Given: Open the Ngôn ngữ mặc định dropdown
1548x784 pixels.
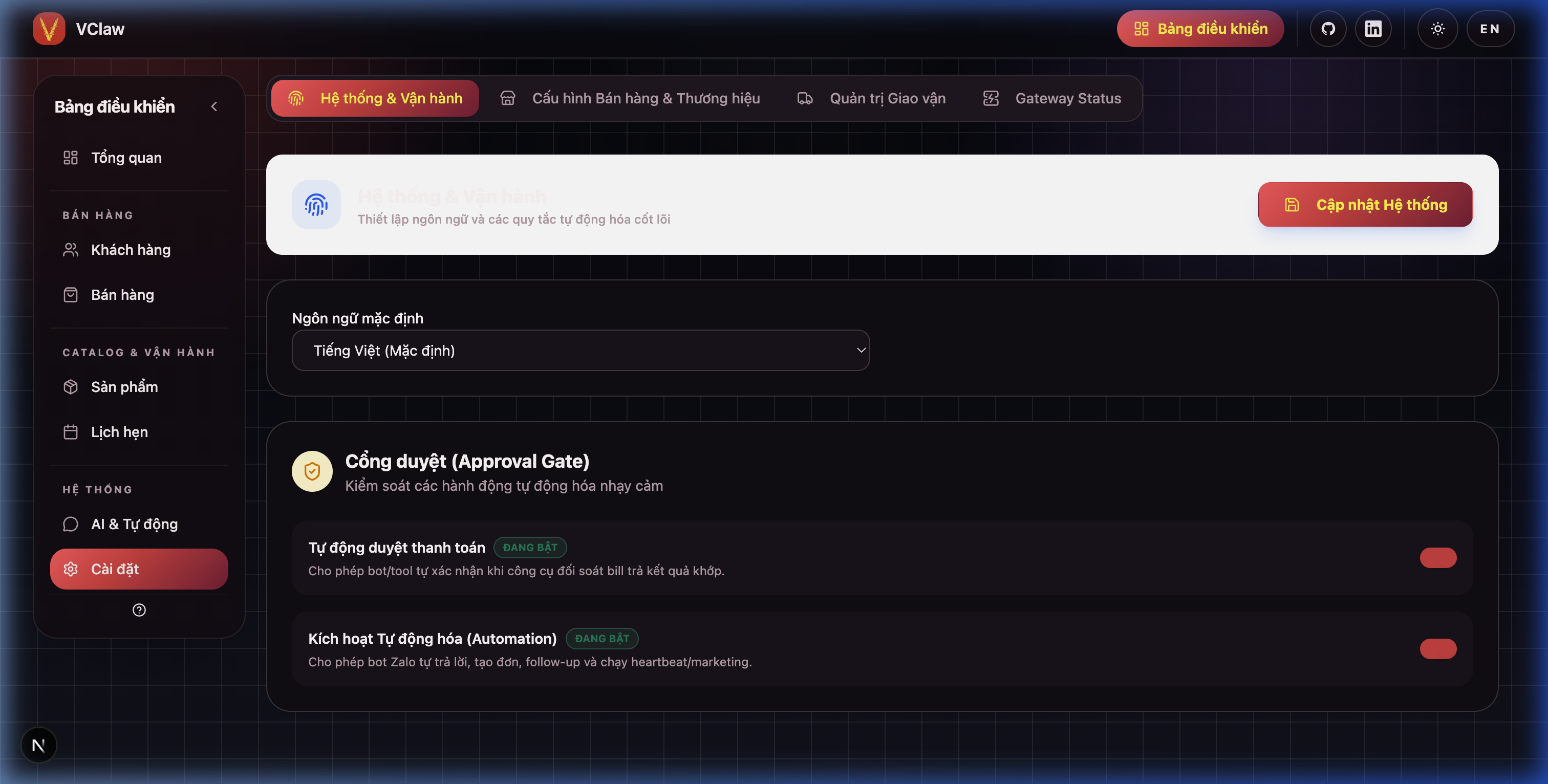Looking at the screenshot, I should click(580, 350).
